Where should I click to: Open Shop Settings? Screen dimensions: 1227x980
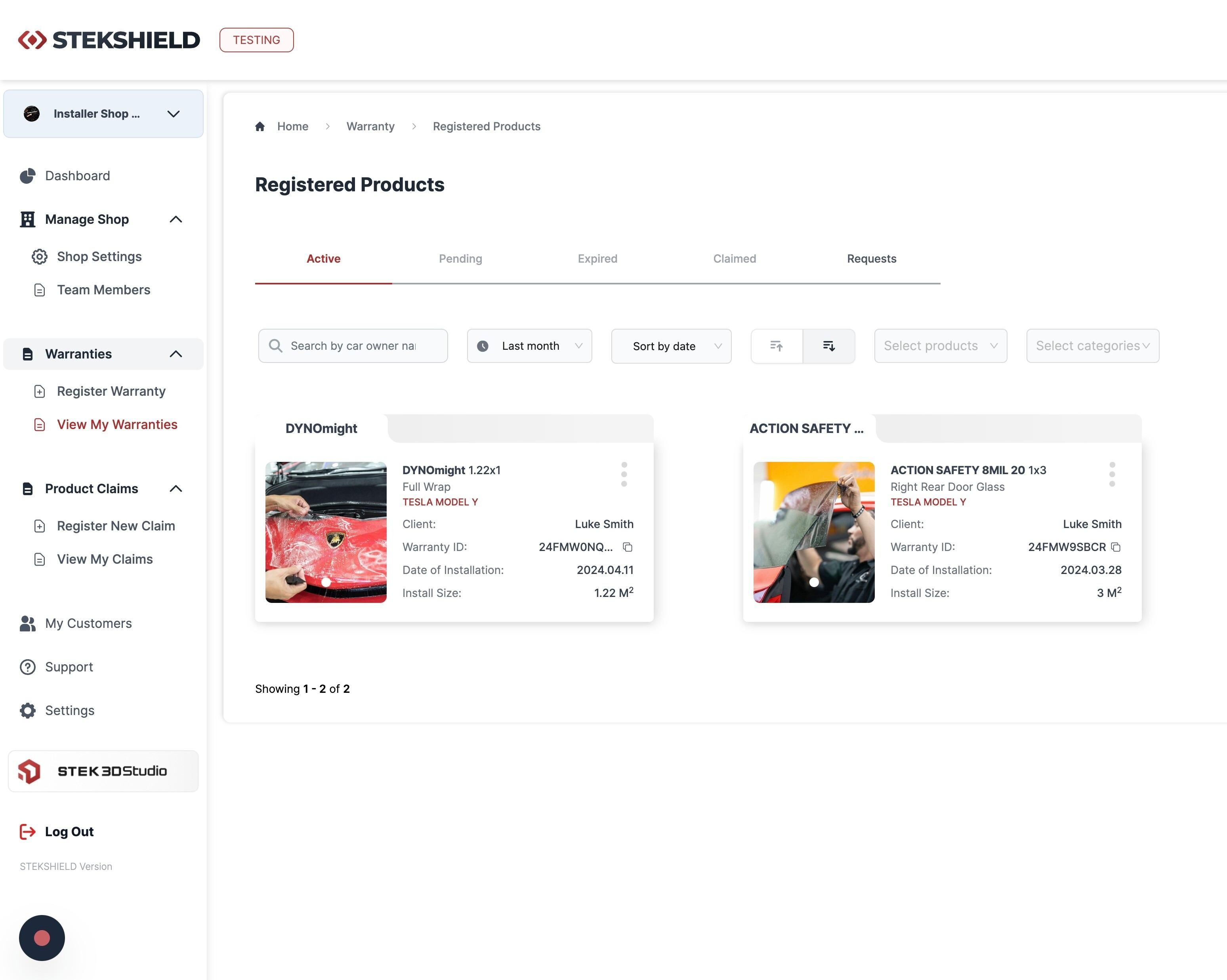click(x=99, y=257)
